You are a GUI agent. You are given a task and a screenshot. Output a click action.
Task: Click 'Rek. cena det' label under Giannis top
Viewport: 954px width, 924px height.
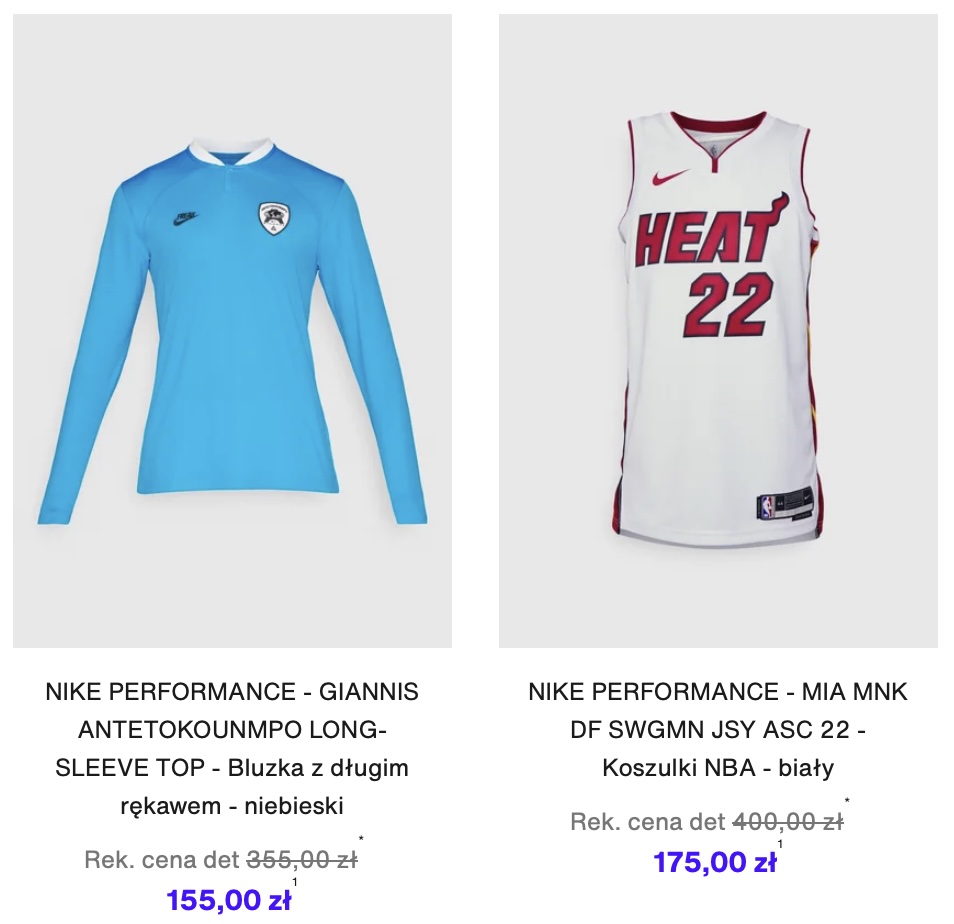coord(162,860)
